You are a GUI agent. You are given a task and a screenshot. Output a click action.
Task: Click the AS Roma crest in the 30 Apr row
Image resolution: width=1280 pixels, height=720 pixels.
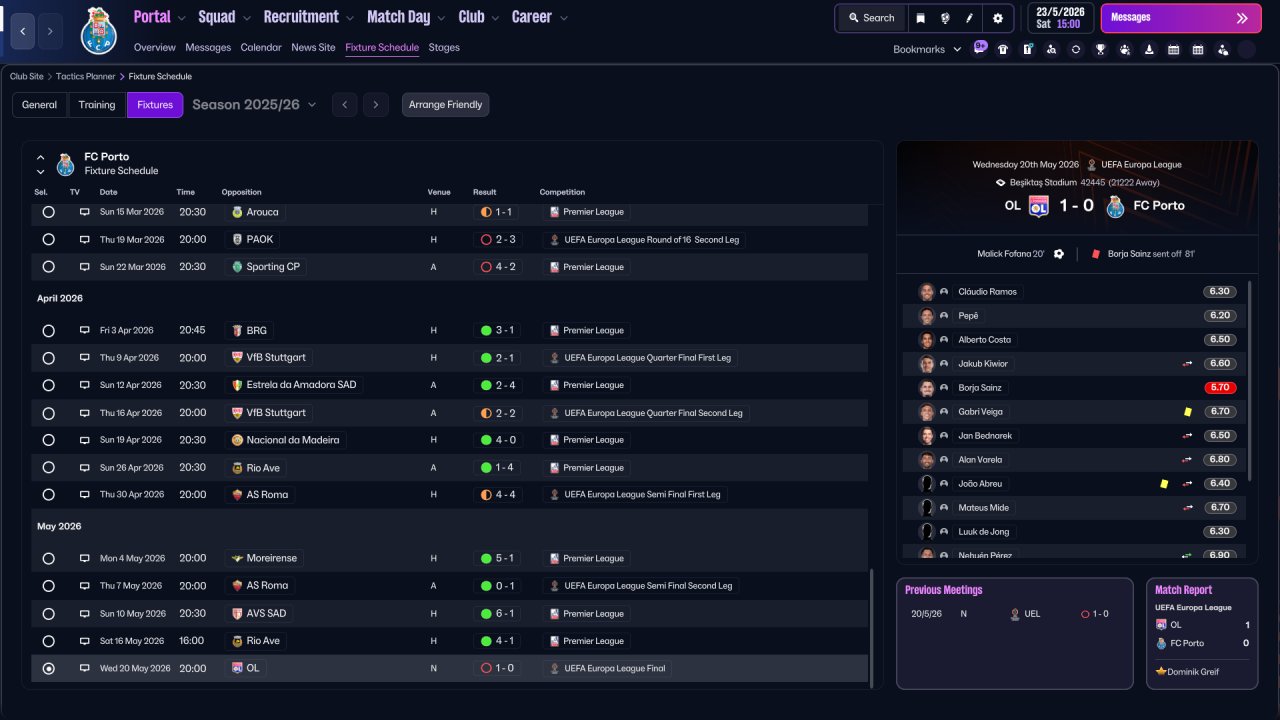237,495
